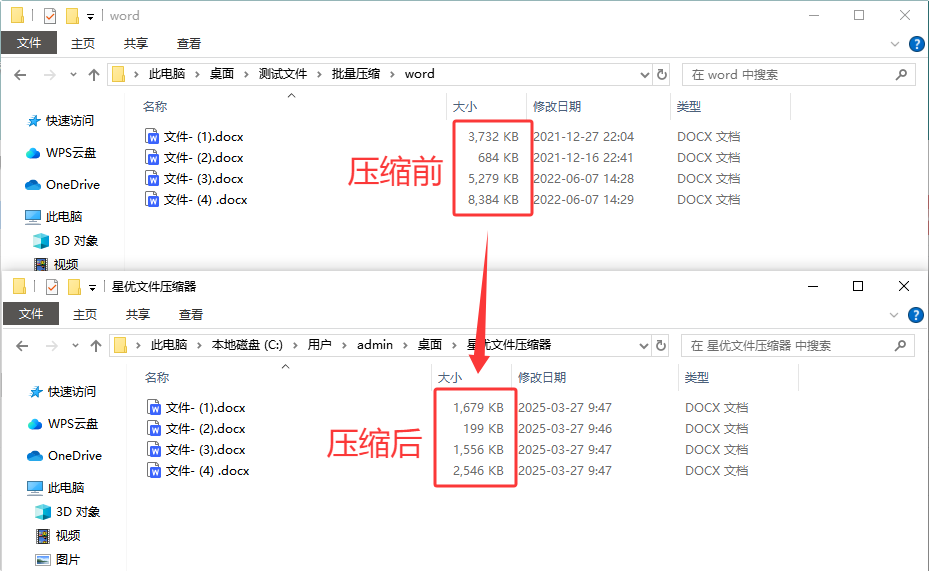Click properties checkmark icon in the 星优文件压缩器 title bar
Image resolution: width=929 pixels, height=571 pixels.
[52, 287]
